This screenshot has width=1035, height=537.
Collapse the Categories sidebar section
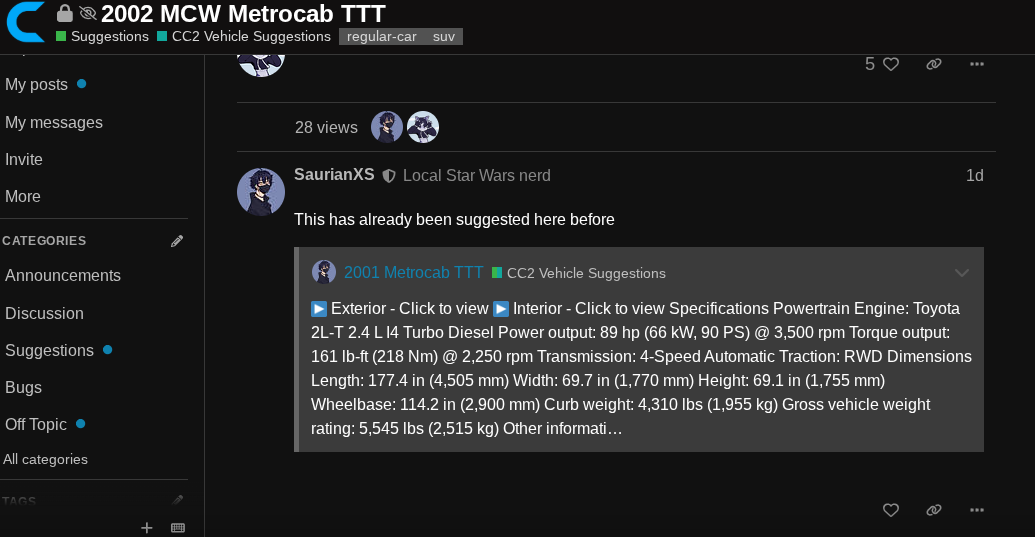pyautogui.click(x=45, y=241)
